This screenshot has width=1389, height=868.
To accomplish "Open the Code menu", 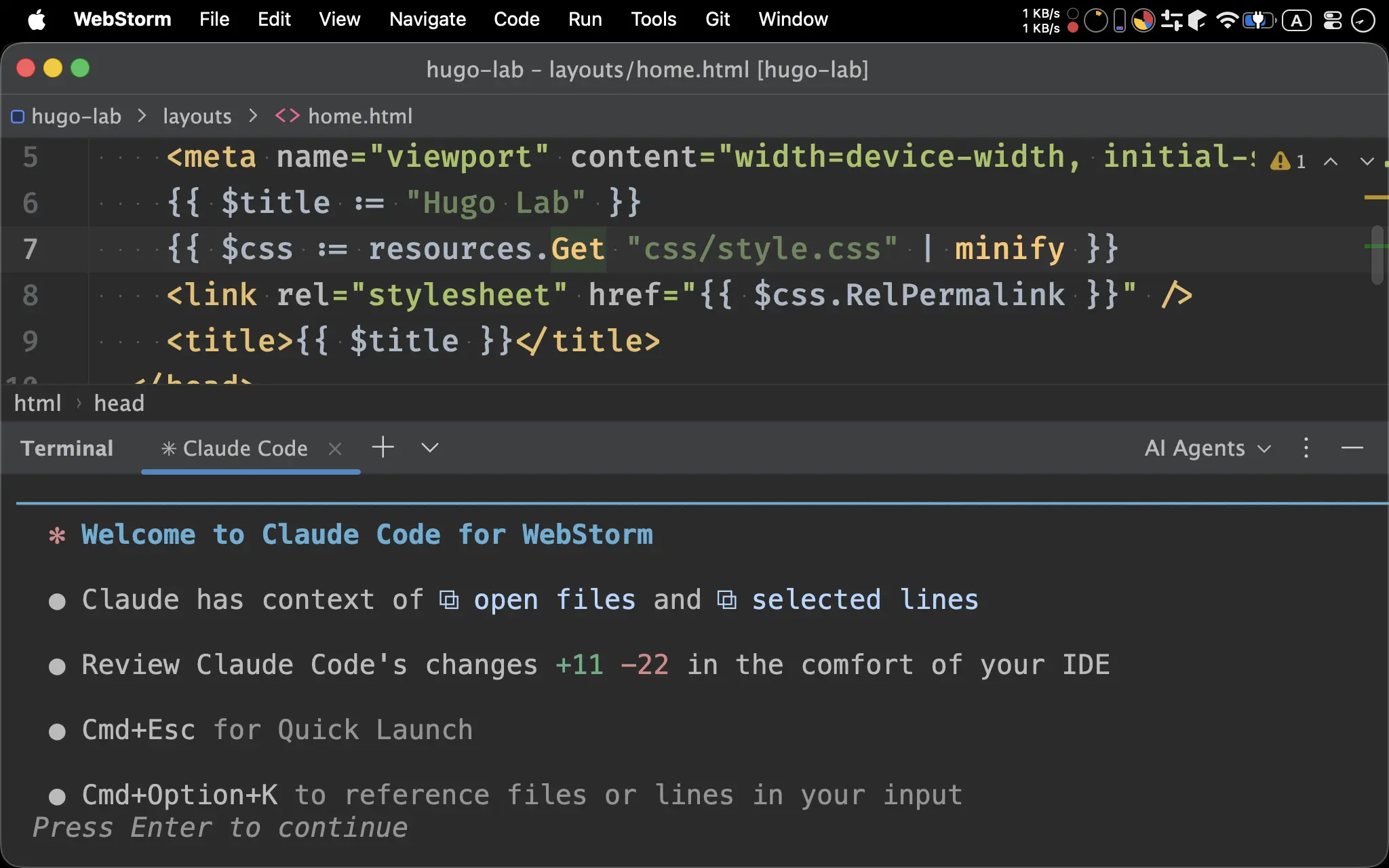I will click(x=517, y=20).
